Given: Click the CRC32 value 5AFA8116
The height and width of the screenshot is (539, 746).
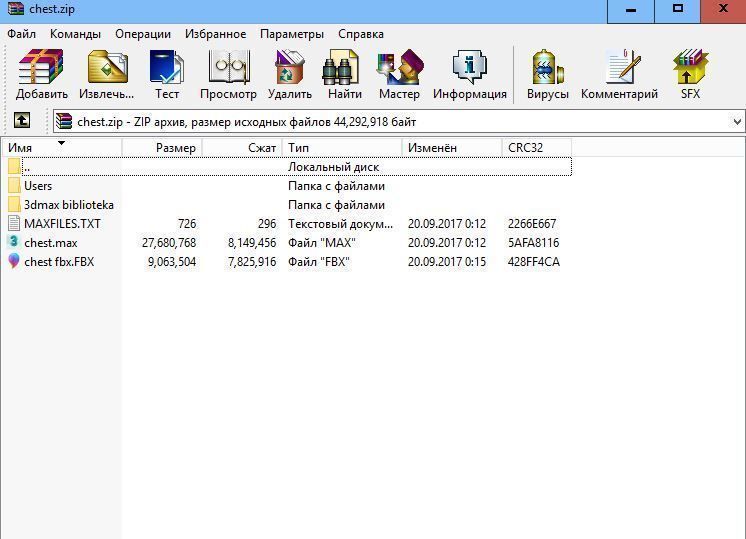Looking at the screenshot, I should [533, 243].
